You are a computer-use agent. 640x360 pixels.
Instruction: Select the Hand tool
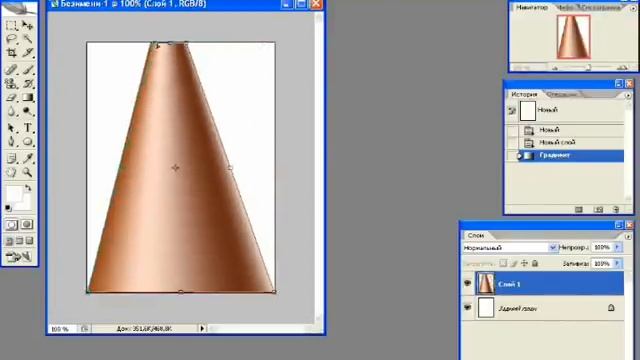coord(11,172)
